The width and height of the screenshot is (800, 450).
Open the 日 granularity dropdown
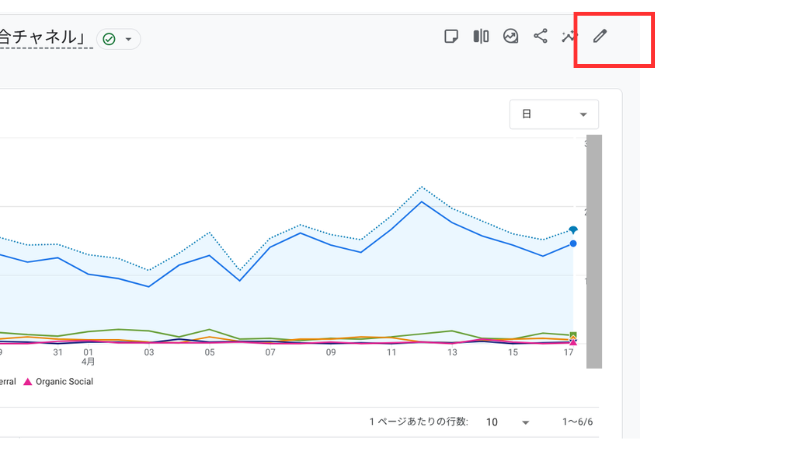(553, 115)
